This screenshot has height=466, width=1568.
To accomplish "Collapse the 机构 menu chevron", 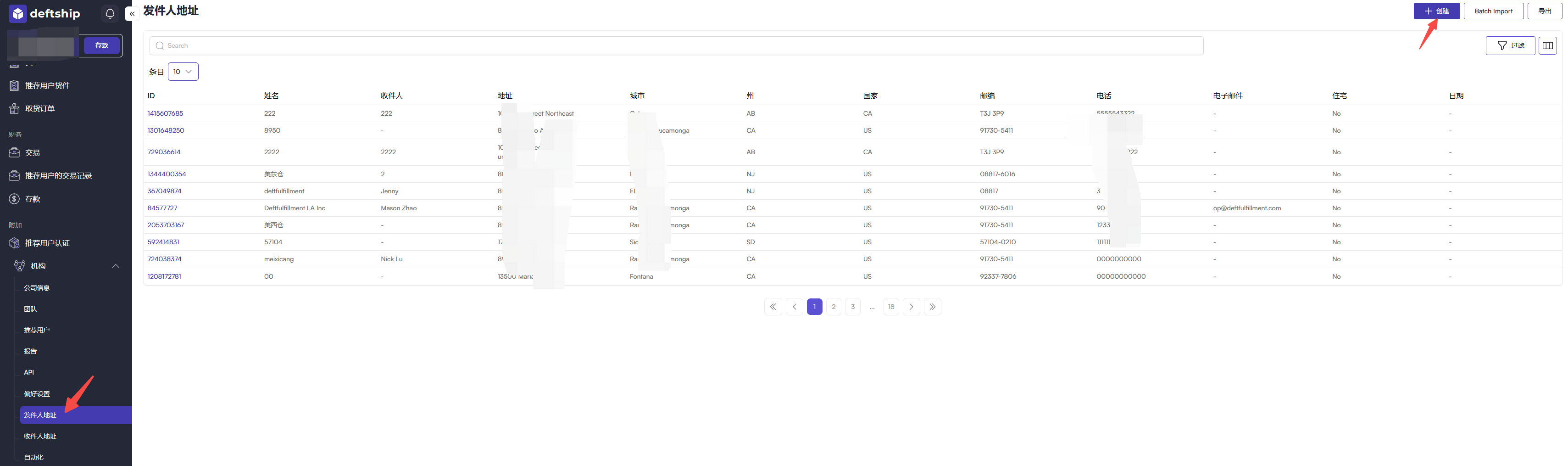I will [x=116, y=265].
